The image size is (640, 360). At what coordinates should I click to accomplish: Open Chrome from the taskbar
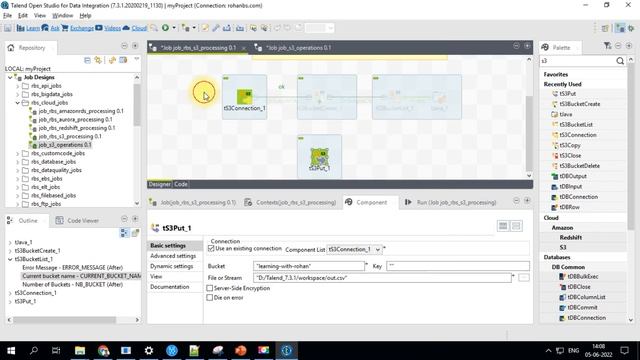click(x=103, y=351)
